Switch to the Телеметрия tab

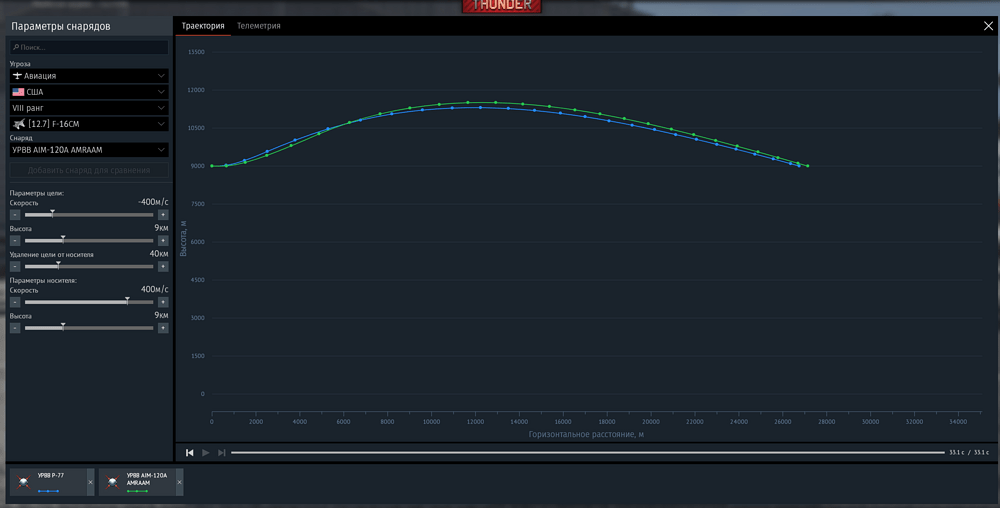258,26
